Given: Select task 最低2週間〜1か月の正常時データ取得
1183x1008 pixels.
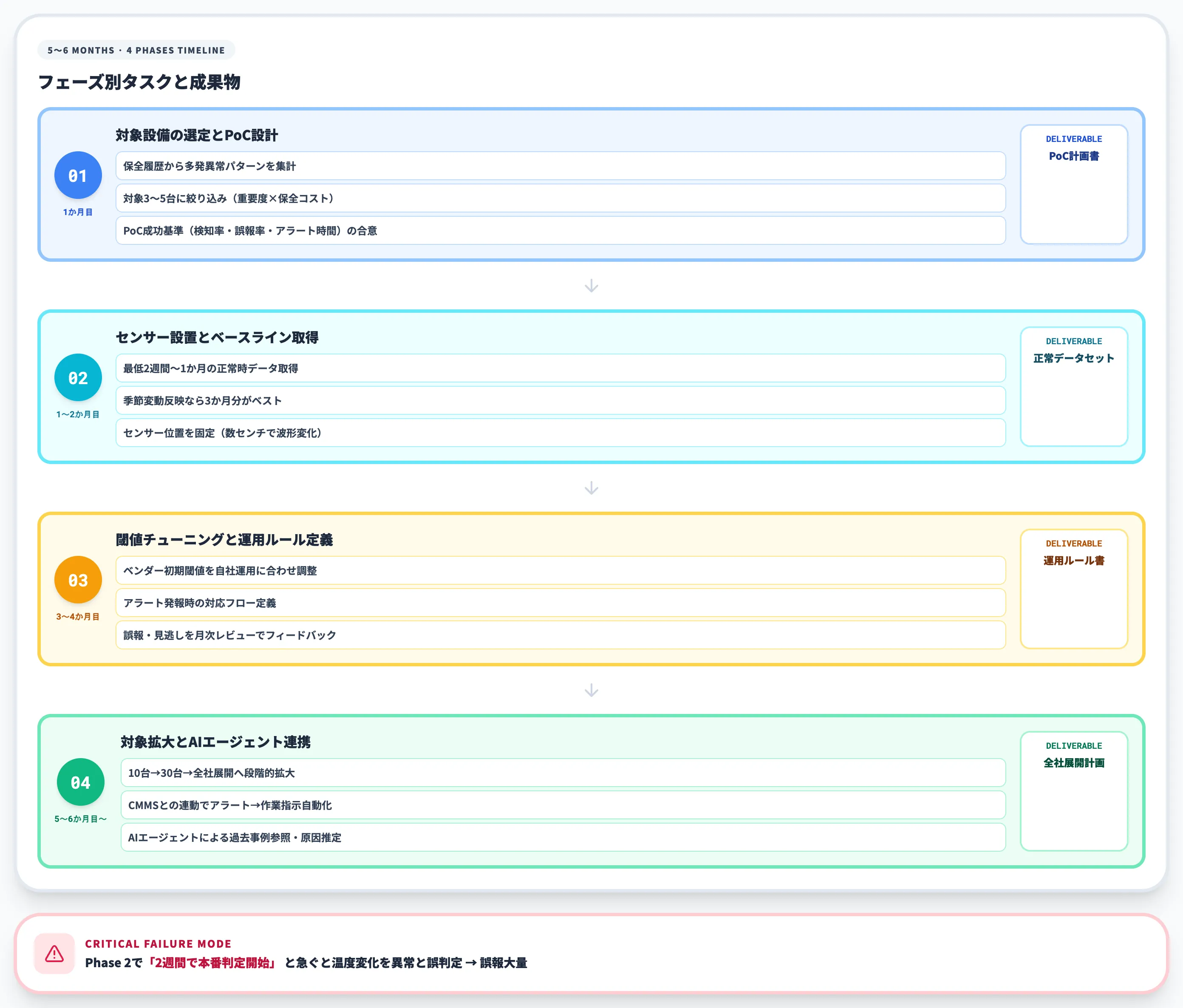Looking at the screenshot, I should pyautogui.click(x=560, y=368).
